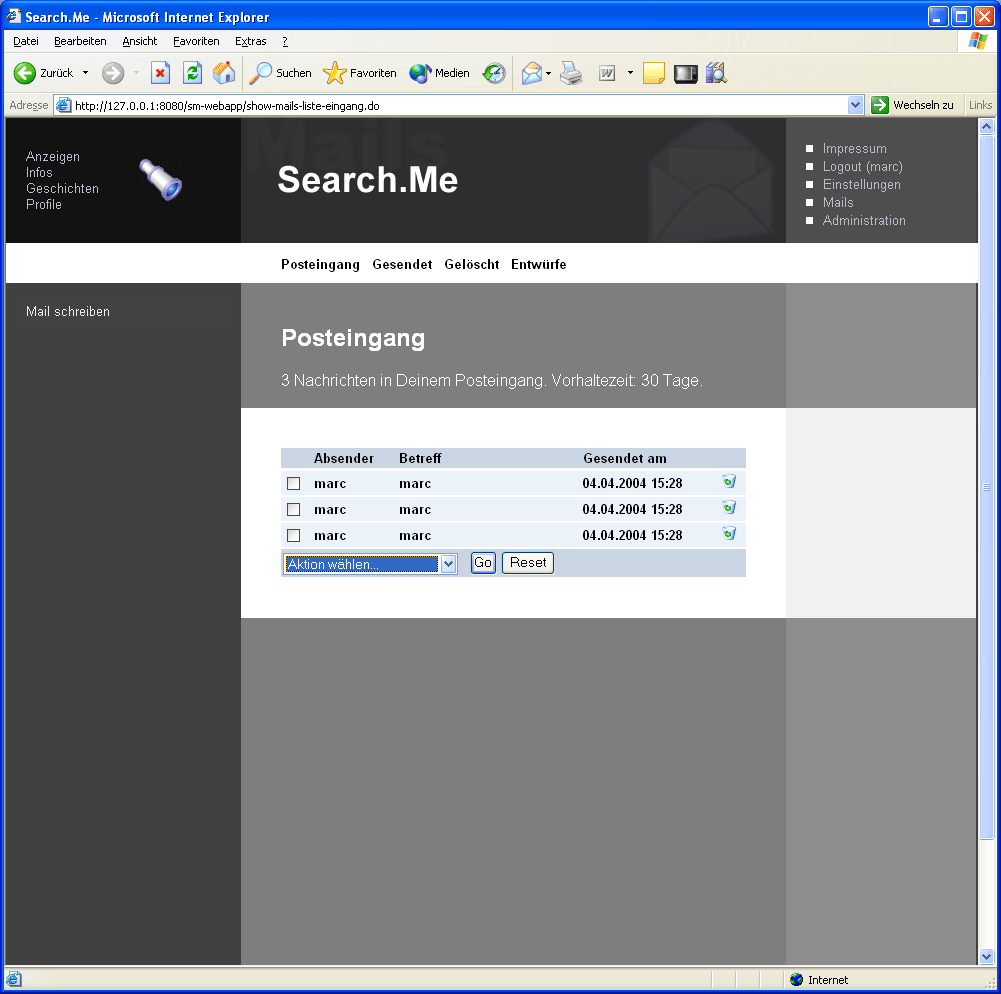
Task: Check the third mail's checkbox
Action: point(294,536)
